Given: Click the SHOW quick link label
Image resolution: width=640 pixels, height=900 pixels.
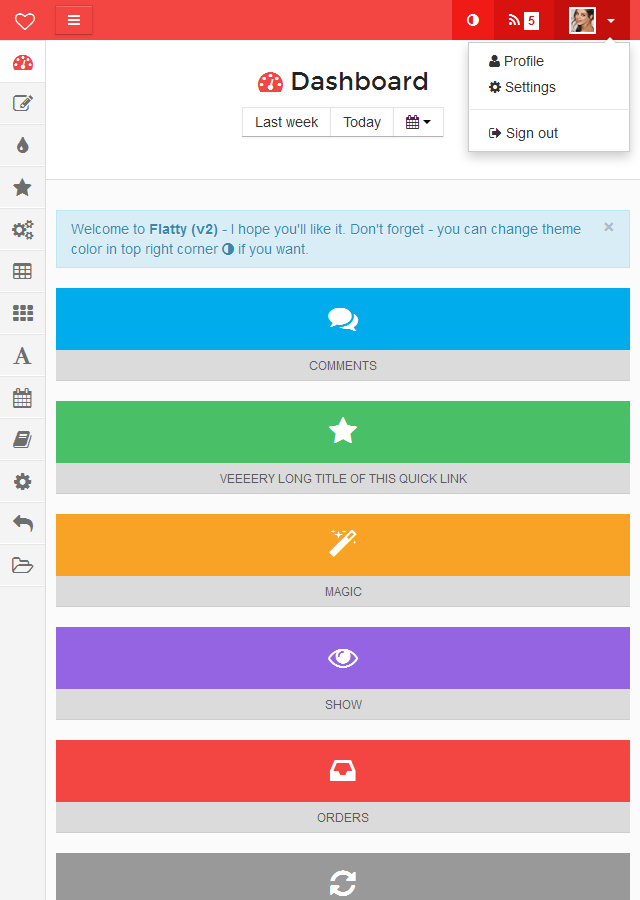Looking at the screenshot, I should [x=343, y=705].
